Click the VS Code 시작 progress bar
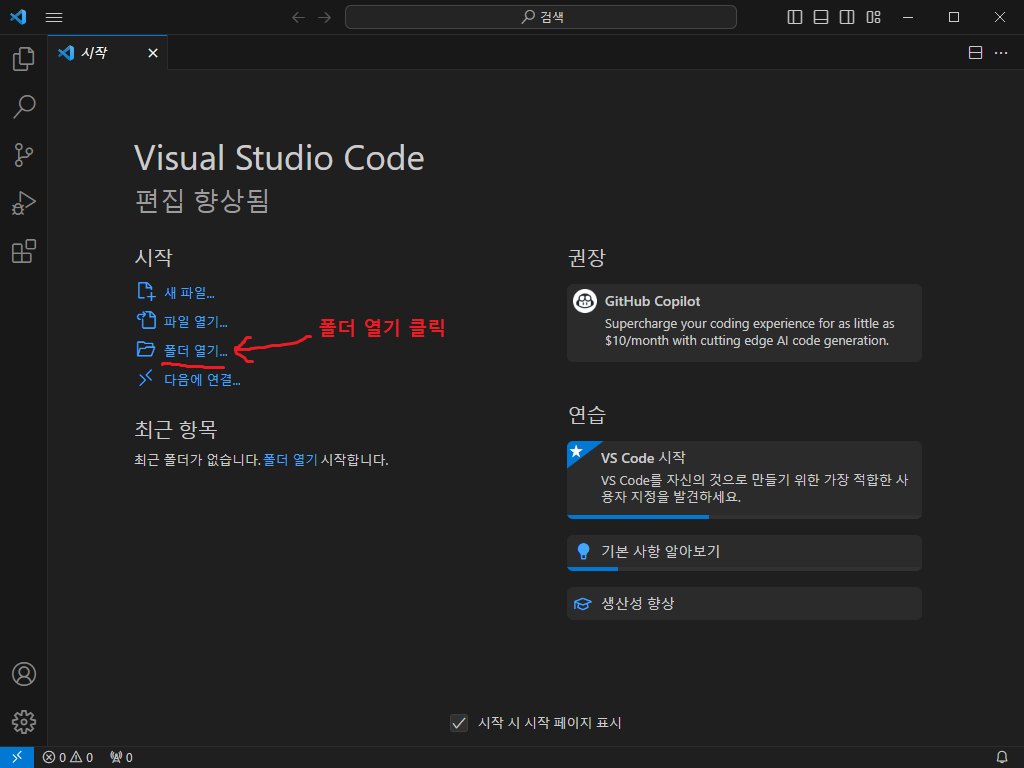The image size is (1024, 768). (744, 517)
